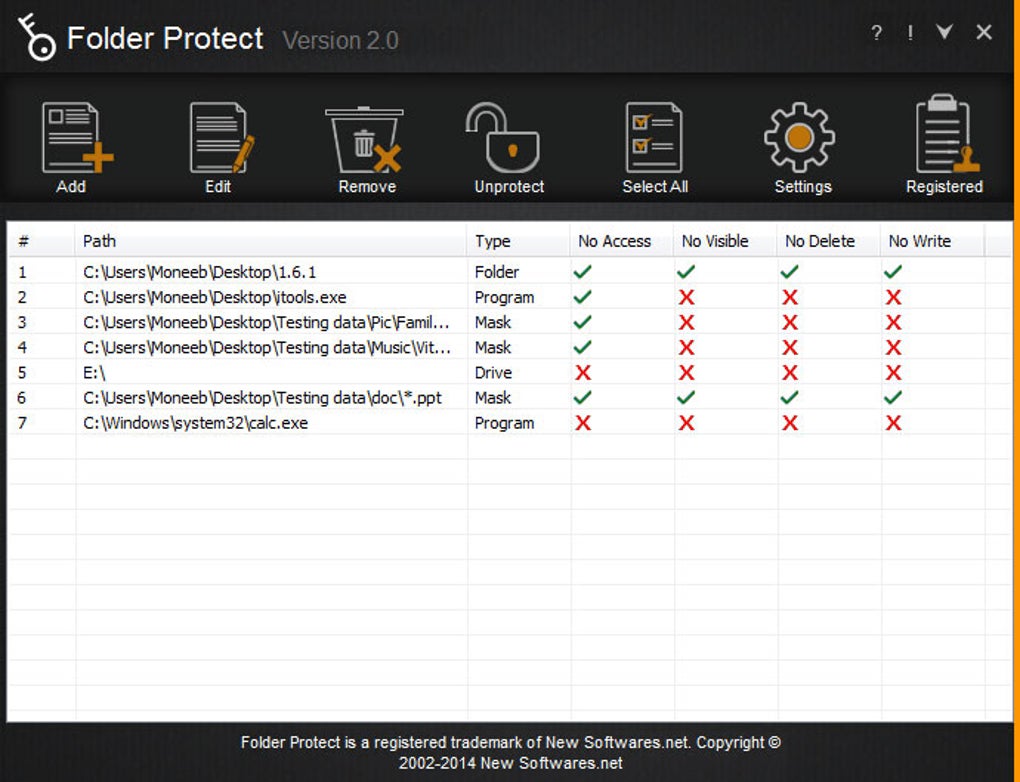Click the Remove trash icon
Screen dimensions: 1020x782
click(x=364, y=139)
